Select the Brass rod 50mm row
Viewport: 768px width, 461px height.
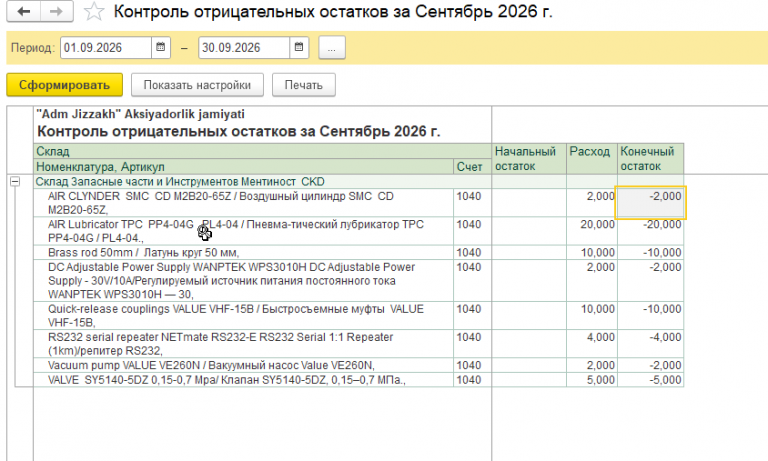click(243, 252)
